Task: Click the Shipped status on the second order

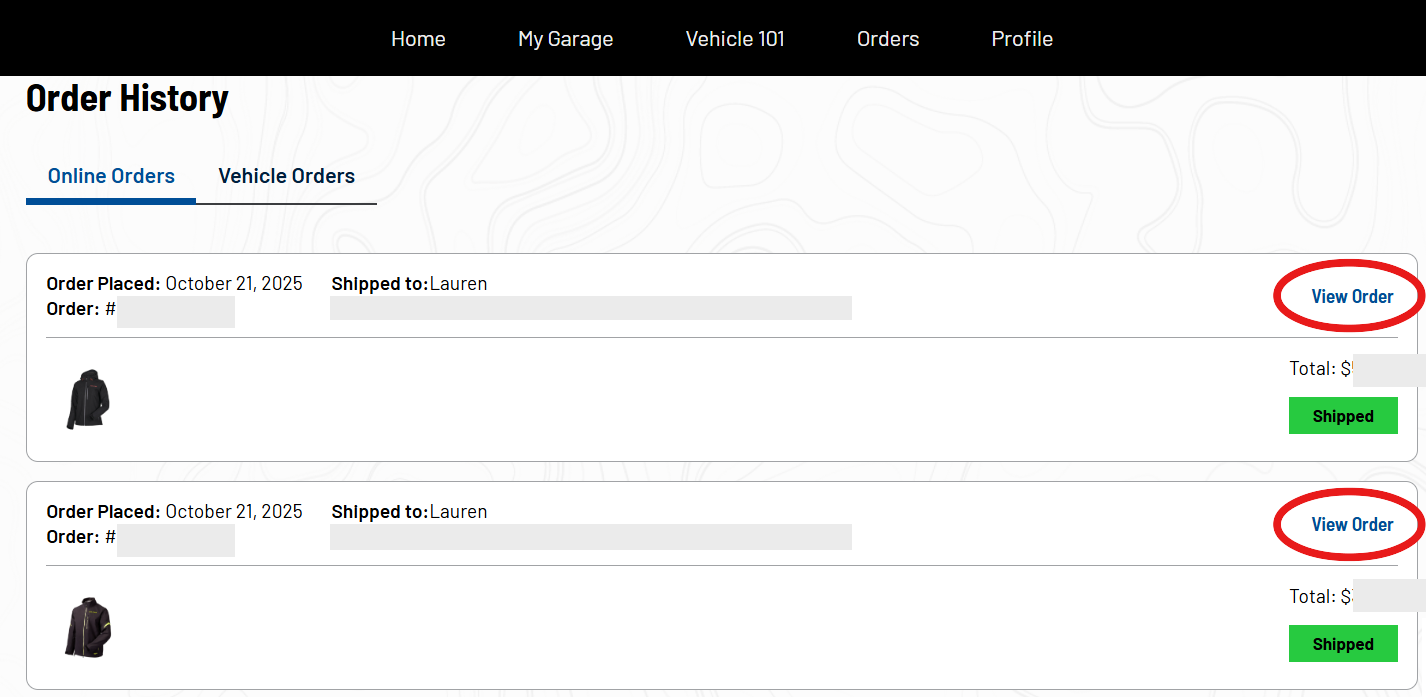Action: pyautogui.click(x=1342, y=644)
